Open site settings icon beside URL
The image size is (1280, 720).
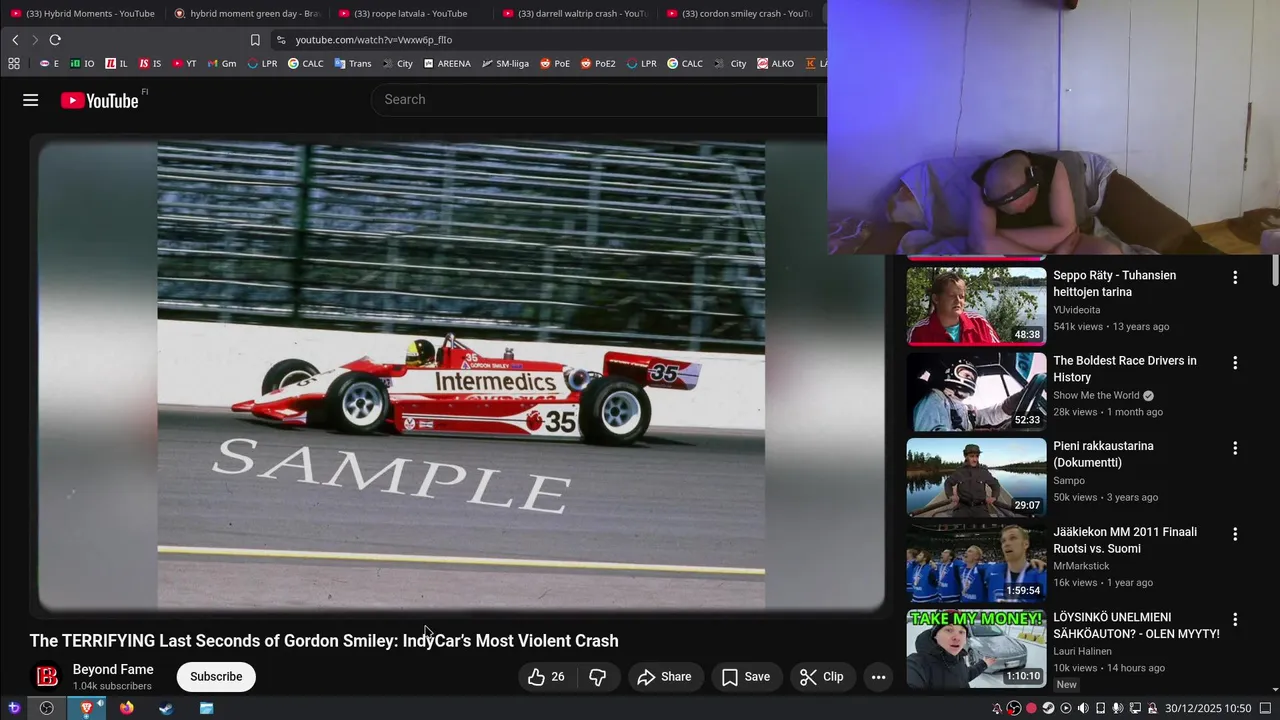[281, 40]
